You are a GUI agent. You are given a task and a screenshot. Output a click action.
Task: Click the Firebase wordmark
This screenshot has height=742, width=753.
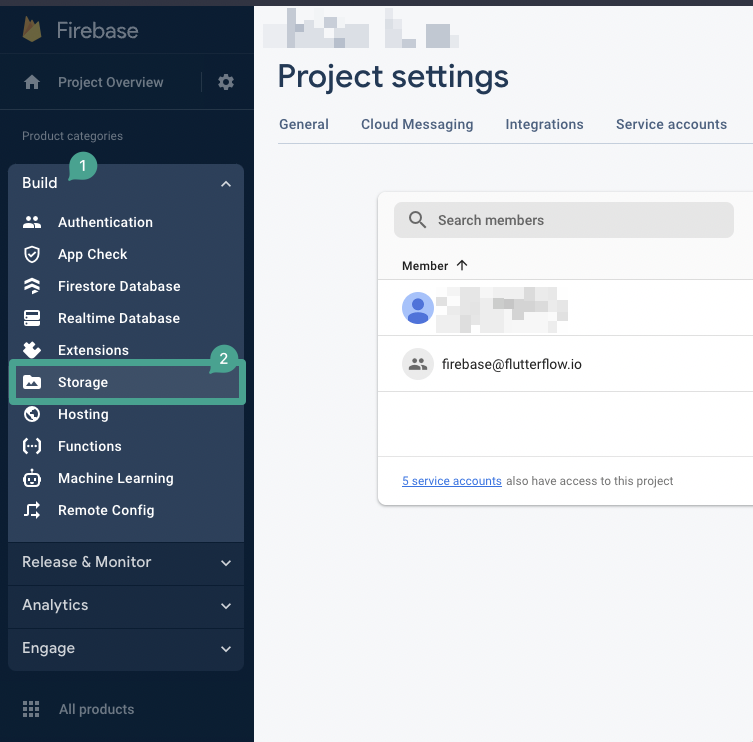click(97, 31)
